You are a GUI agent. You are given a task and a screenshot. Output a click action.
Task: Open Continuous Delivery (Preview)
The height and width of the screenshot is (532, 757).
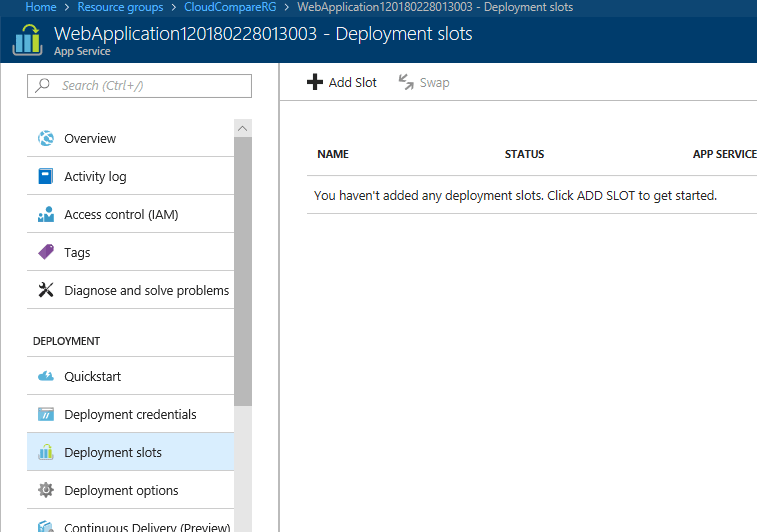(x=130, y=521)
